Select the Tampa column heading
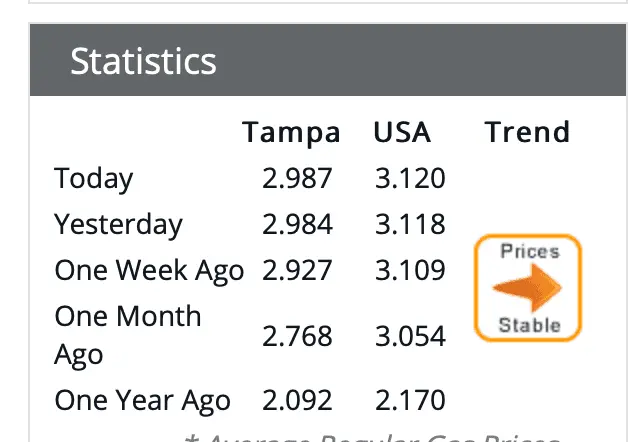The image size is (628, 442). tap(291, 133)
